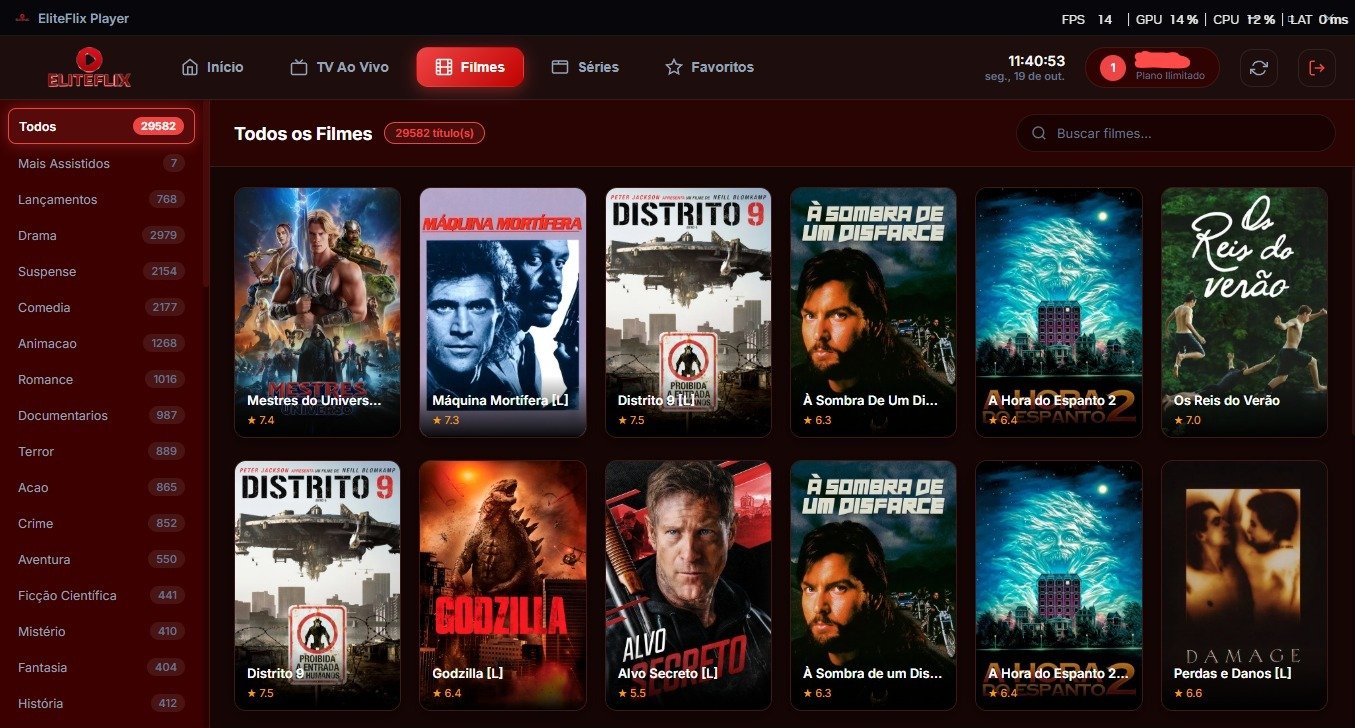Open the Godzilla [L] movie card
The width and height of the screenshot is (1355, 728).
coord(503,585)
